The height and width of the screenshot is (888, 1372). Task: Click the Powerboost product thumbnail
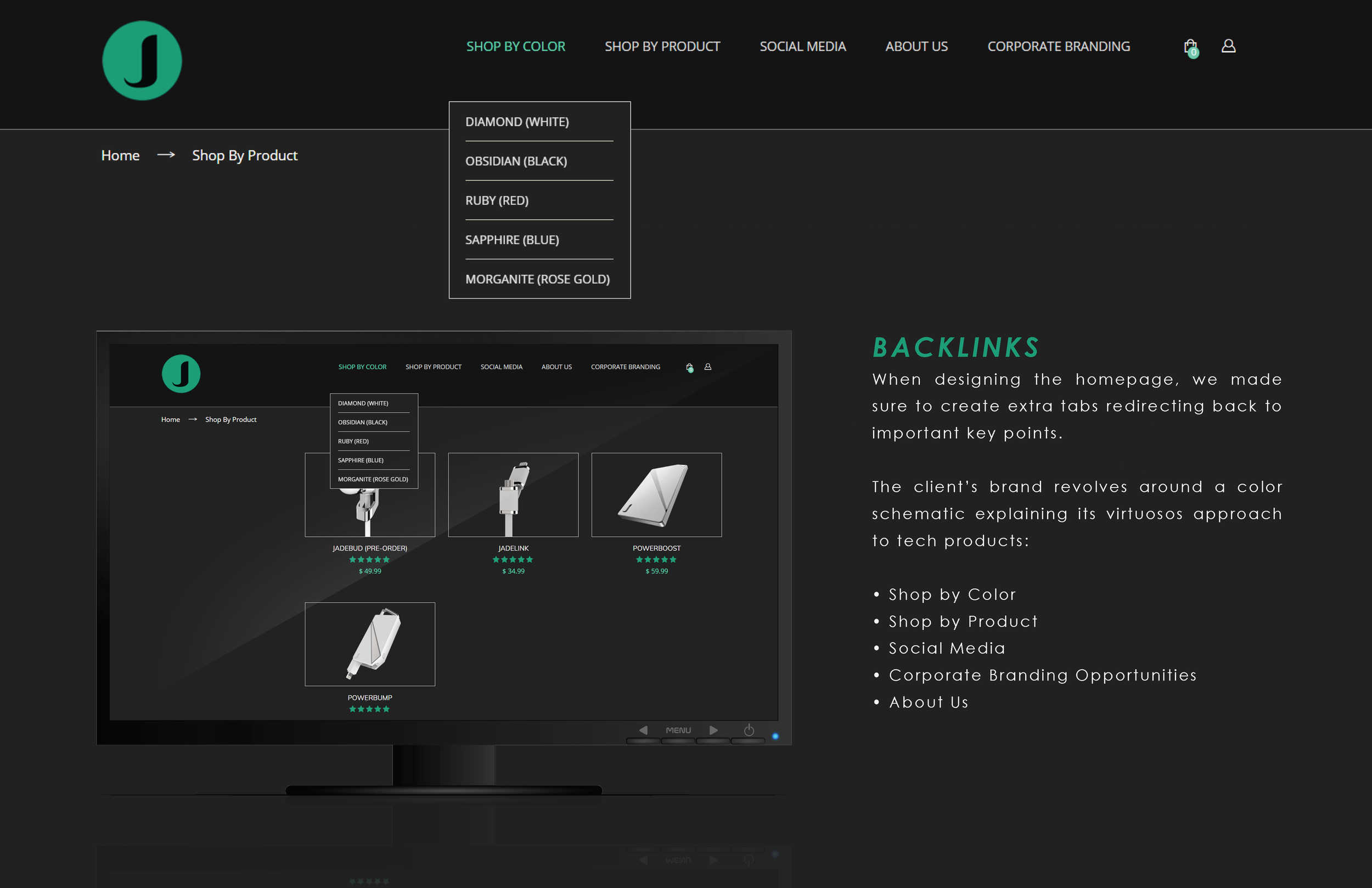(x=656, y=494)
